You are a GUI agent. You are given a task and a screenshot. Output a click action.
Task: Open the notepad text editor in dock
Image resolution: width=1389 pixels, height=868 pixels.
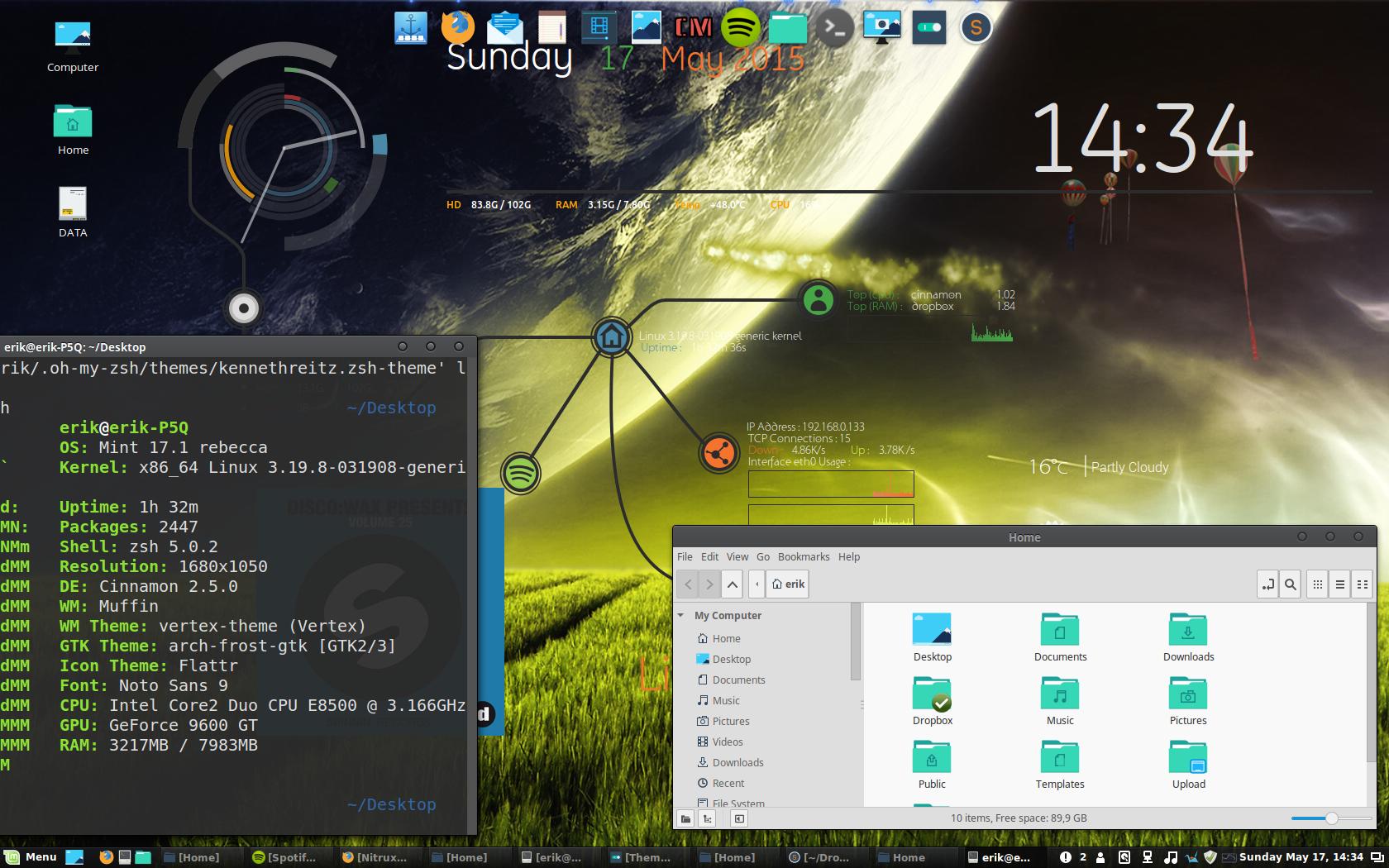click(x=551, y=27)
